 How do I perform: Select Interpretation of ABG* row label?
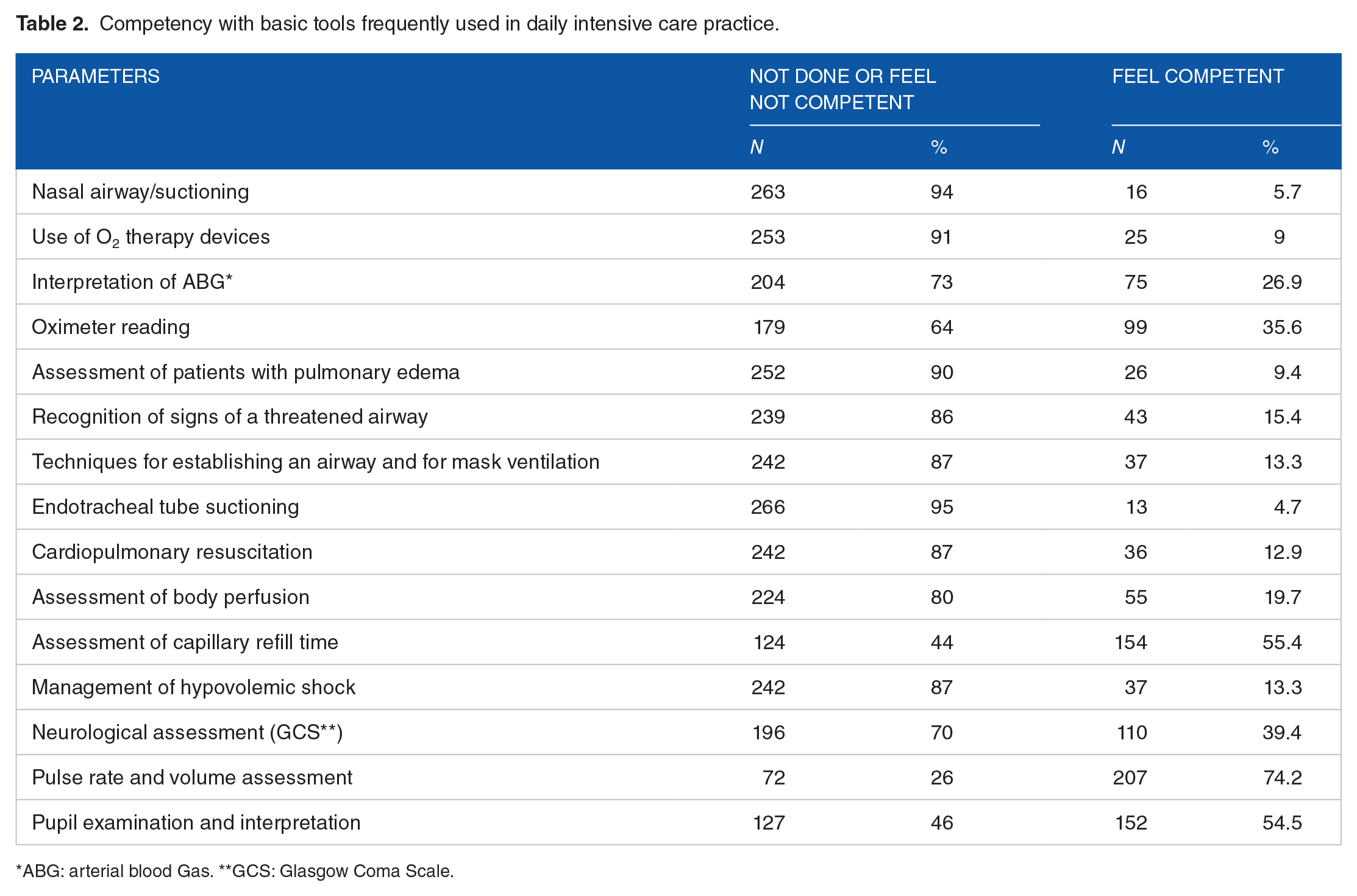pyautogui.click(x=132, y=282)
